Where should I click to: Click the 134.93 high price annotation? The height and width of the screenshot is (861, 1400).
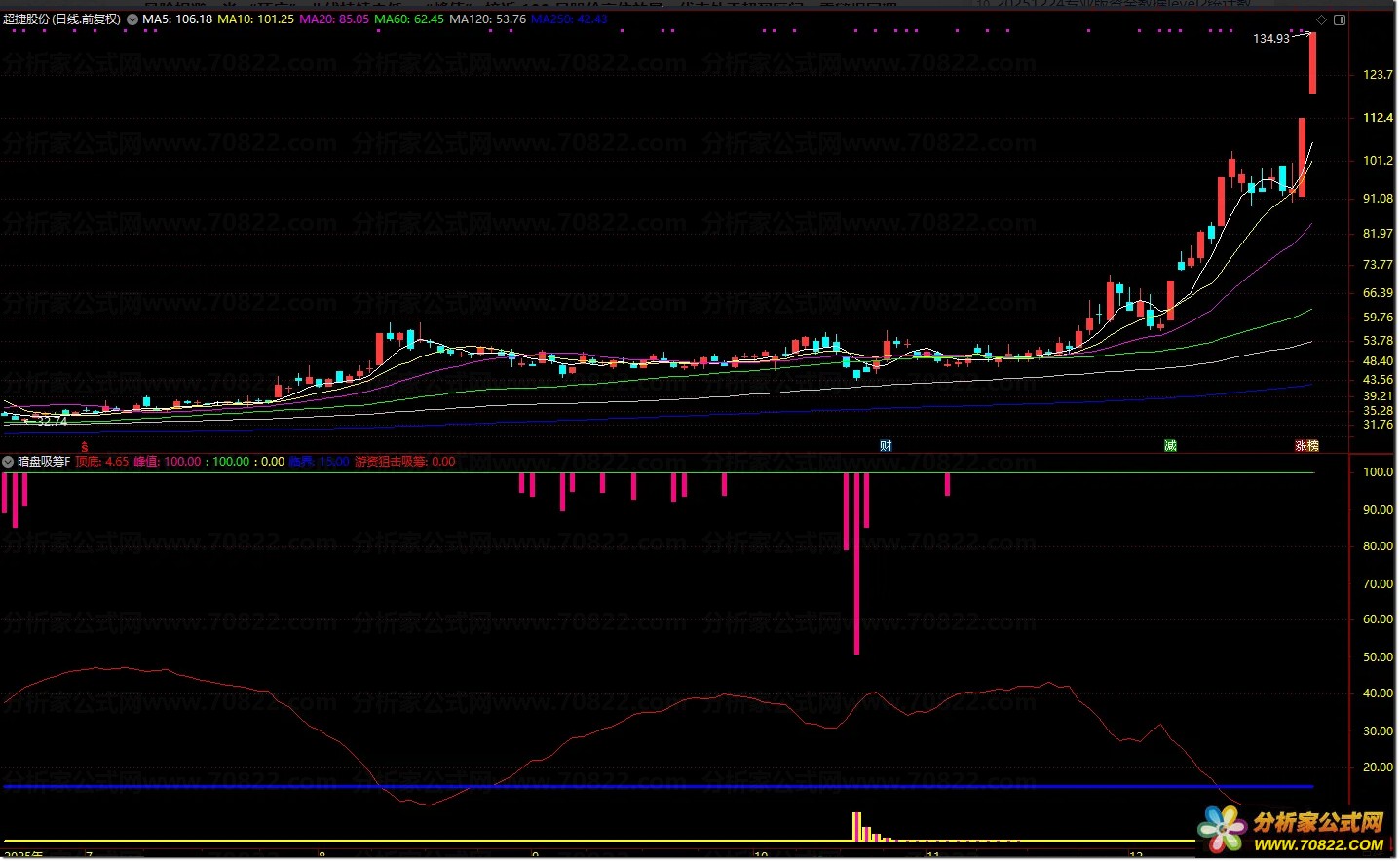1270,39
